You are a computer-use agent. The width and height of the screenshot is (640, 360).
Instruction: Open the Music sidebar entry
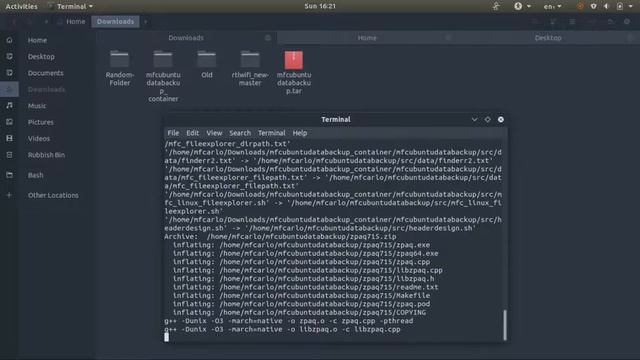pos(37,106)
